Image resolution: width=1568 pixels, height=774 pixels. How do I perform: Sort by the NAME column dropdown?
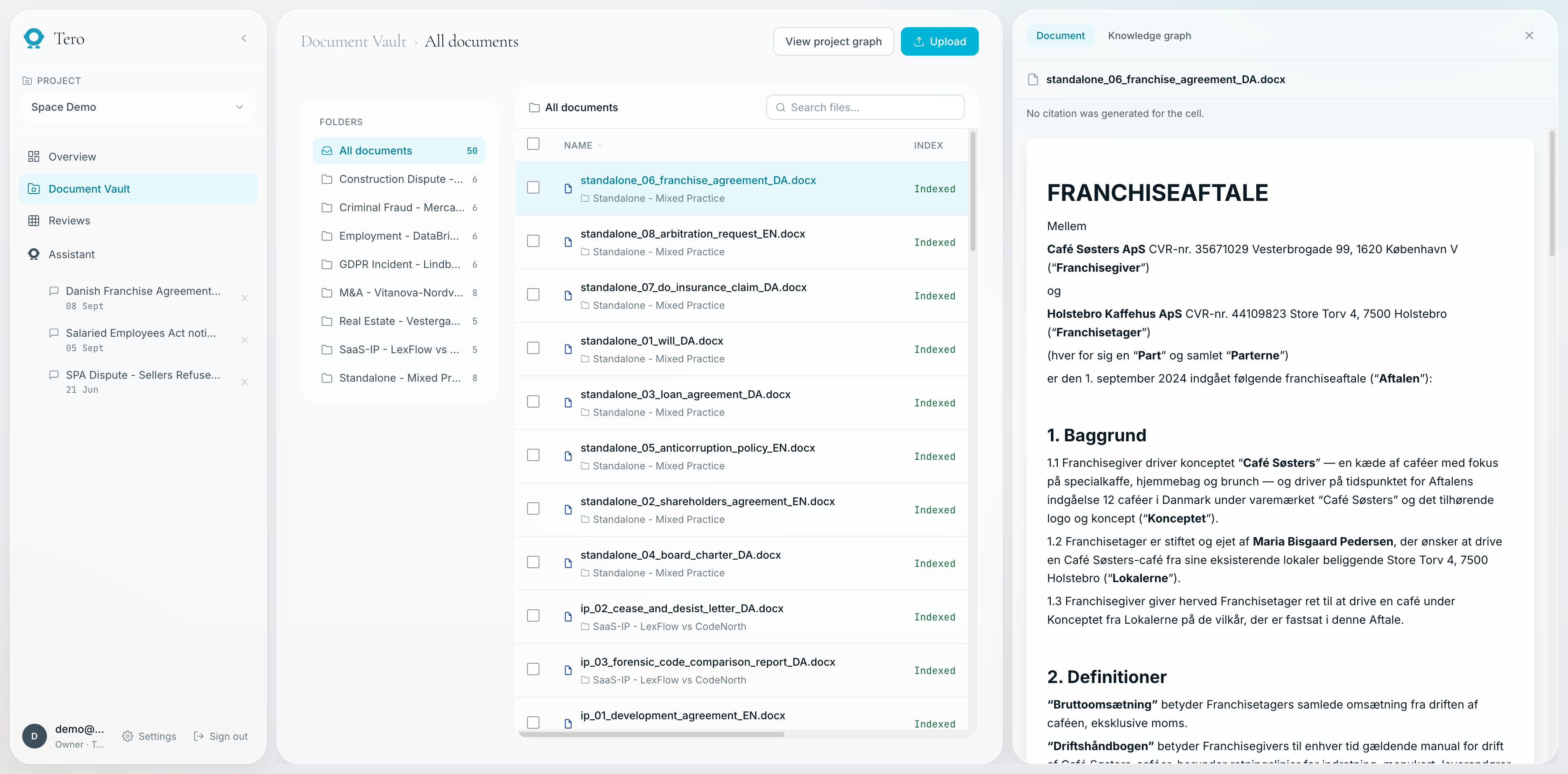583,145
